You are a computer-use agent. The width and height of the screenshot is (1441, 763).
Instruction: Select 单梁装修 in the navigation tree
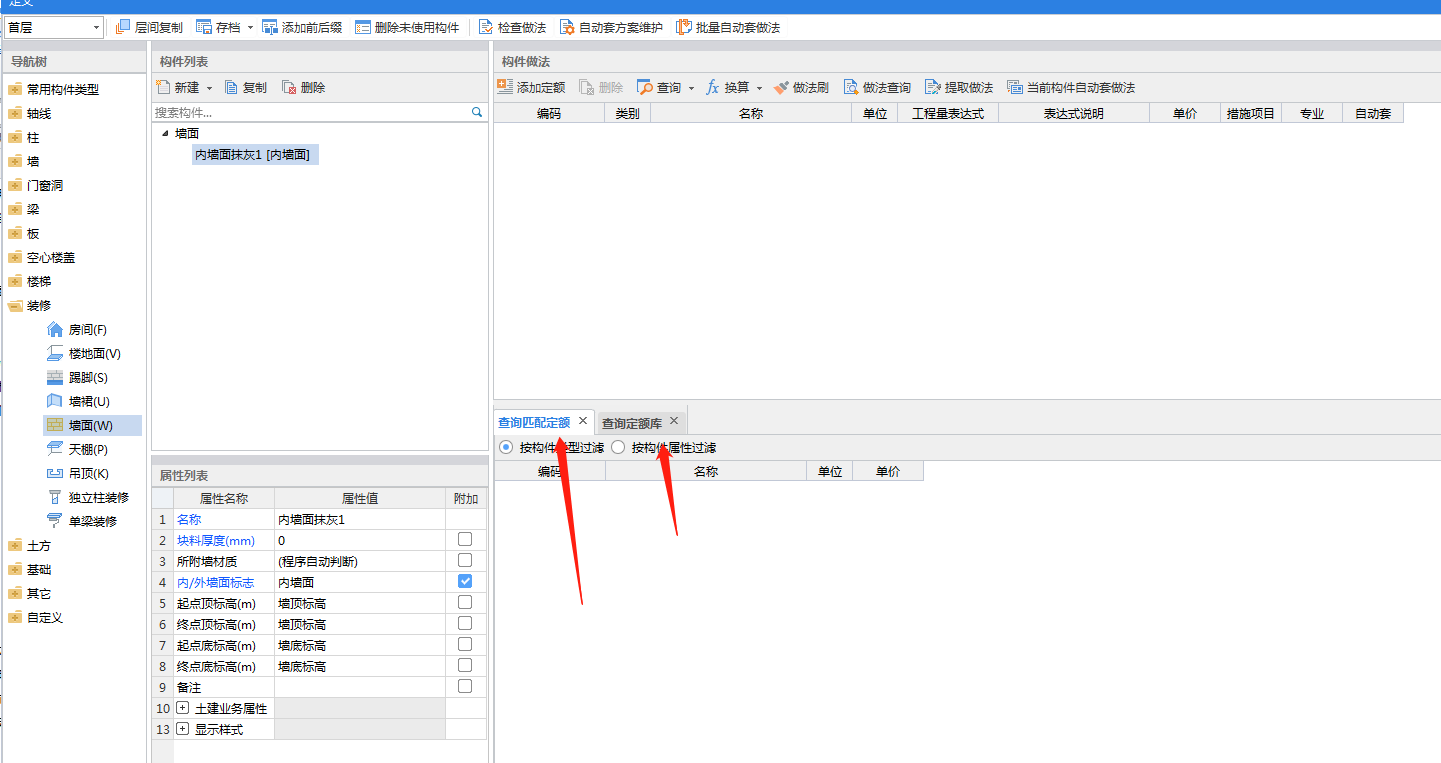[82, 521]
